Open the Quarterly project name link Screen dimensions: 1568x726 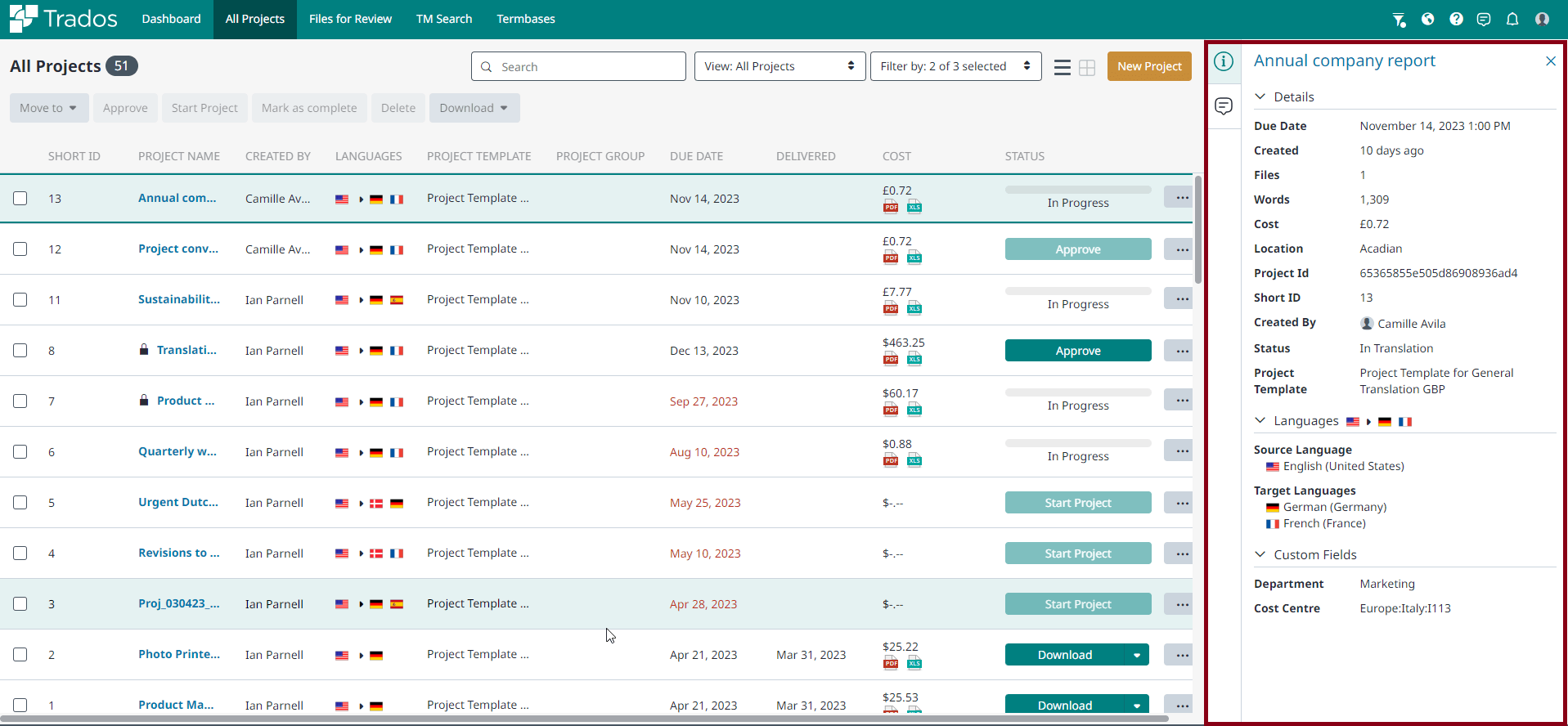click(x=177, y=451)
